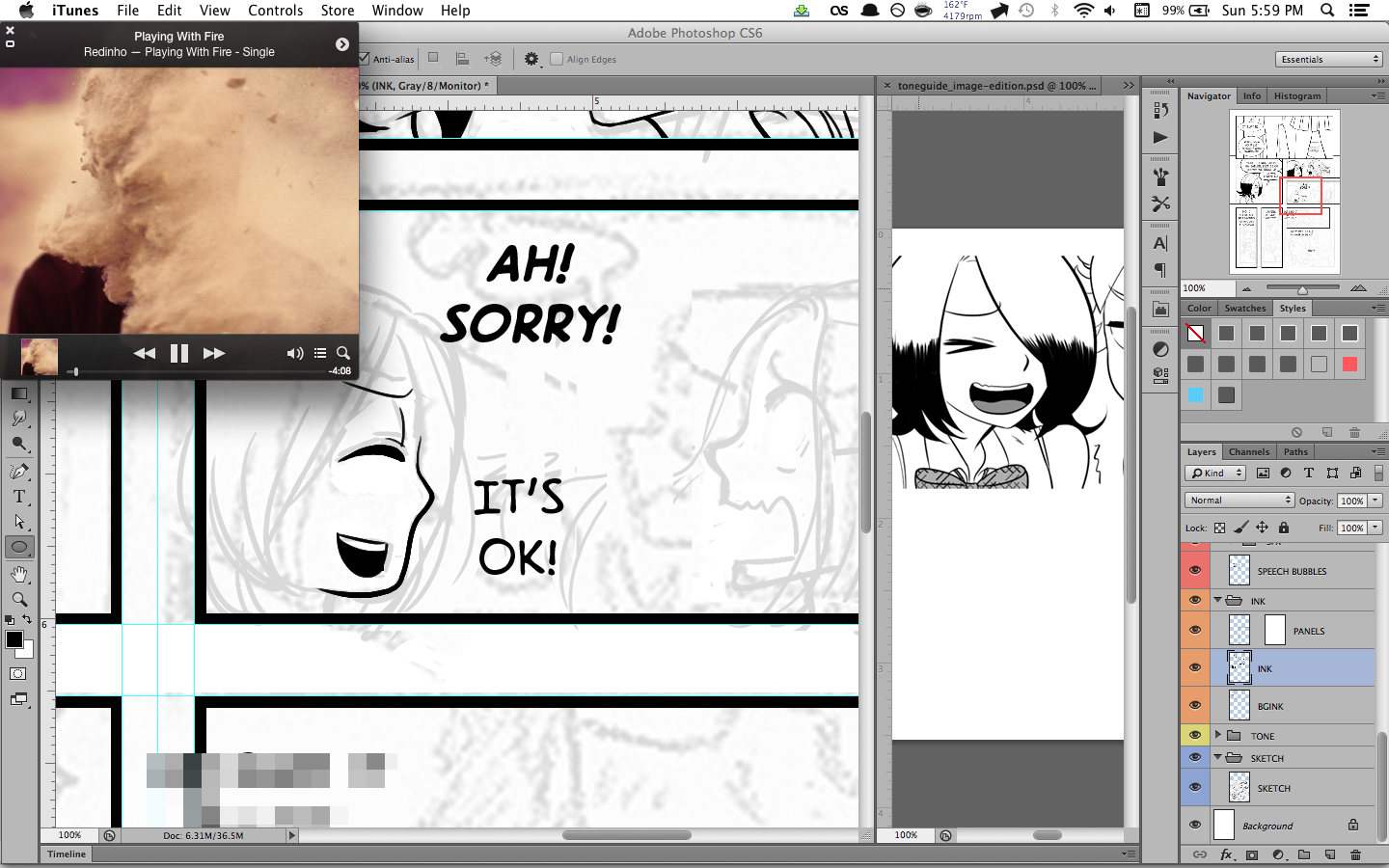Delete the selected layer with trash icon
The height and width of the screenshot is (868, 1389).
click(1355, 854)
